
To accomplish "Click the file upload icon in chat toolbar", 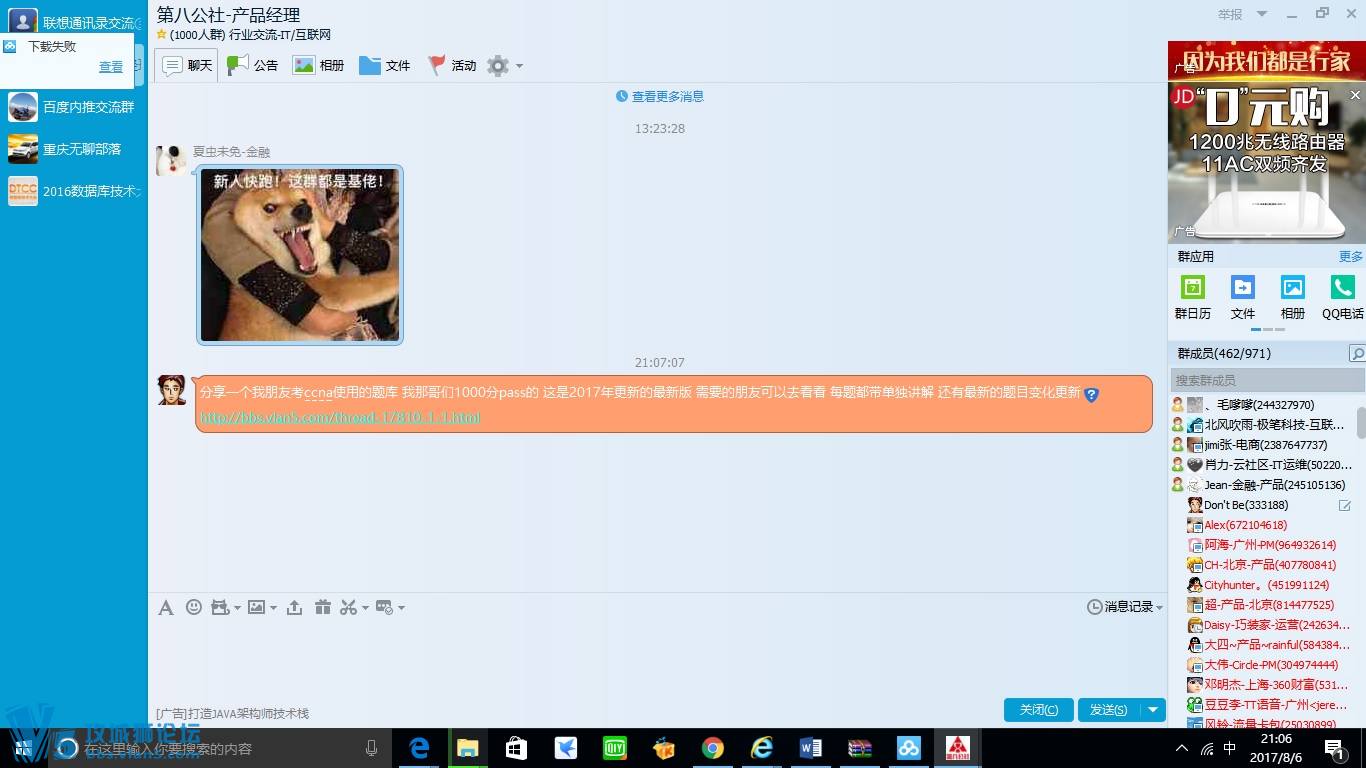I will [294, 607].
